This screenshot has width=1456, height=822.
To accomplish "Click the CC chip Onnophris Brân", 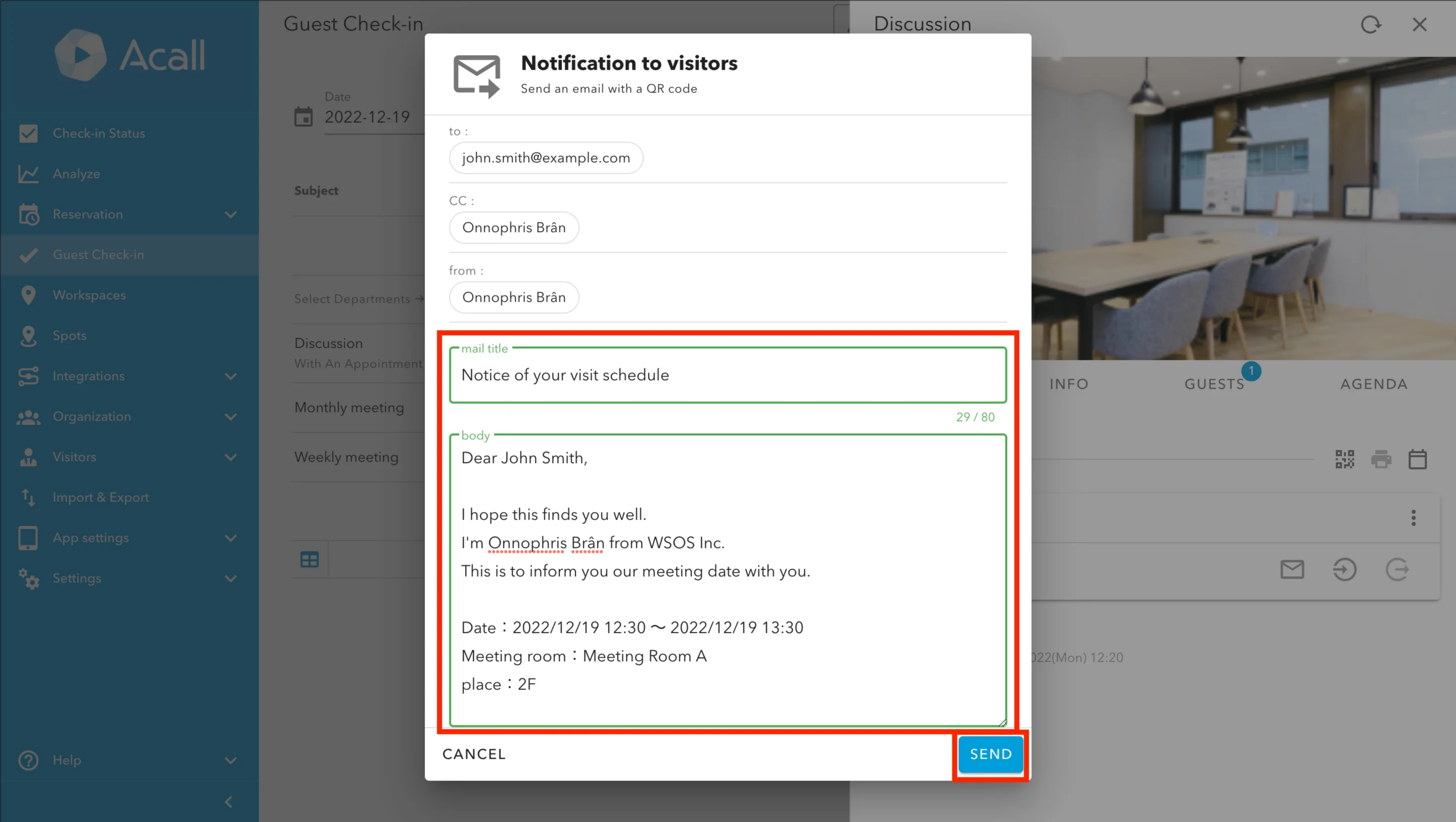I will click(x=514, y=227).
